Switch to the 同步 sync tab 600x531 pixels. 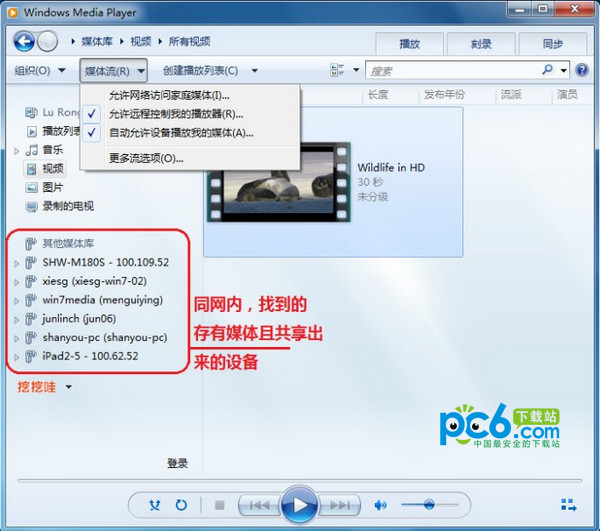[553, 44]
